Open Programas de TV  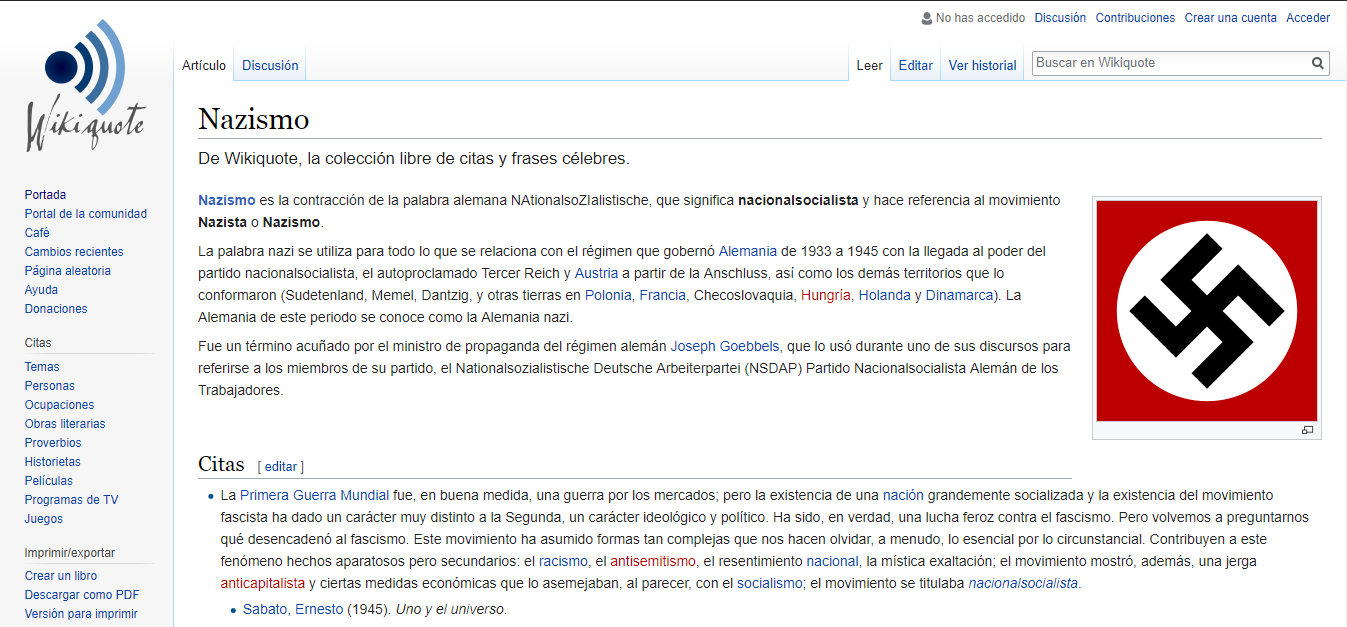click(x=71, y=500)
